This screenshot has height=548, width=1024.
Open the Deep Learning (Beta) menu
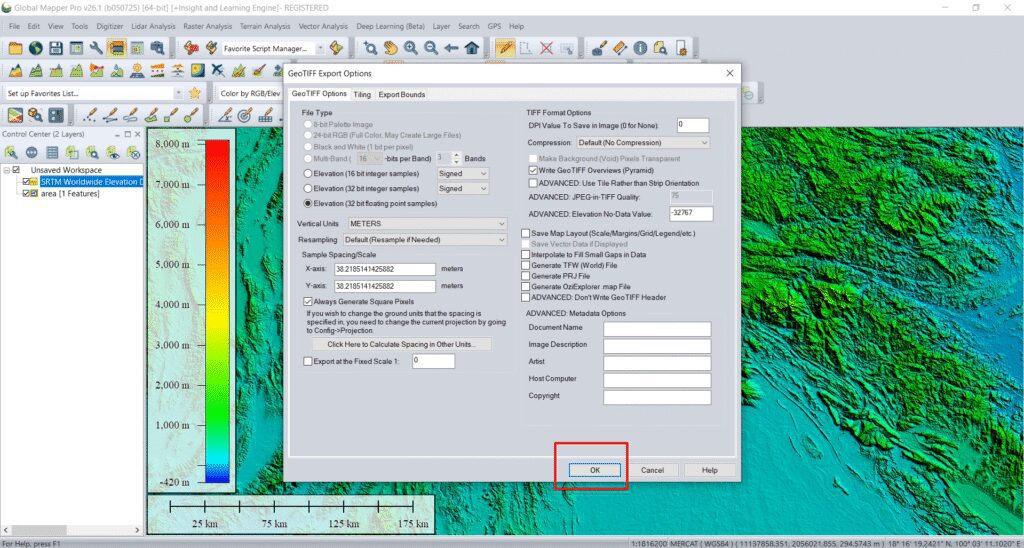pyautogui.click(x=391, y=27)
